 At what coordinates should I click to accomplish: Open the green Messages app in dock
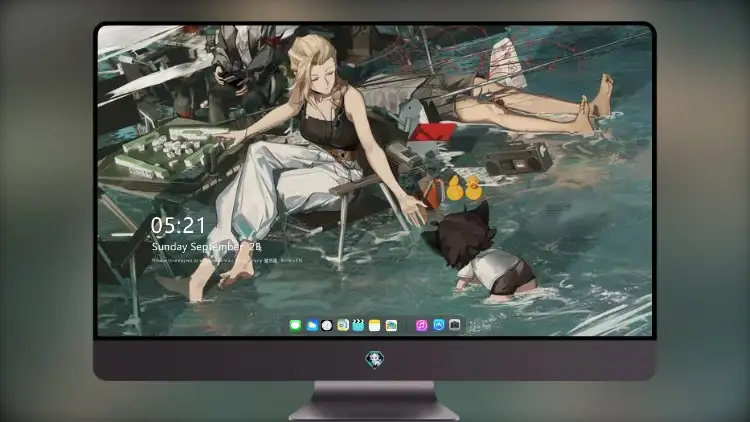tap(295, 326)
